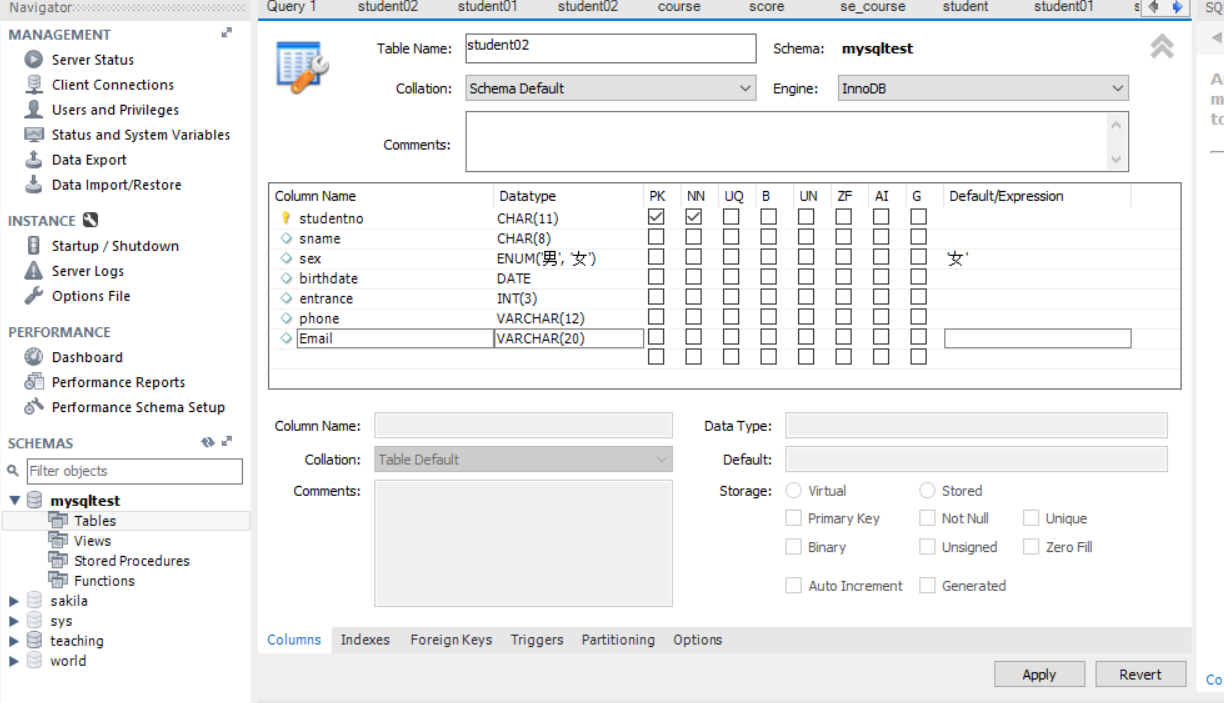
Task: Check UQ checkbox for phone row
Action: click(731, 317)
